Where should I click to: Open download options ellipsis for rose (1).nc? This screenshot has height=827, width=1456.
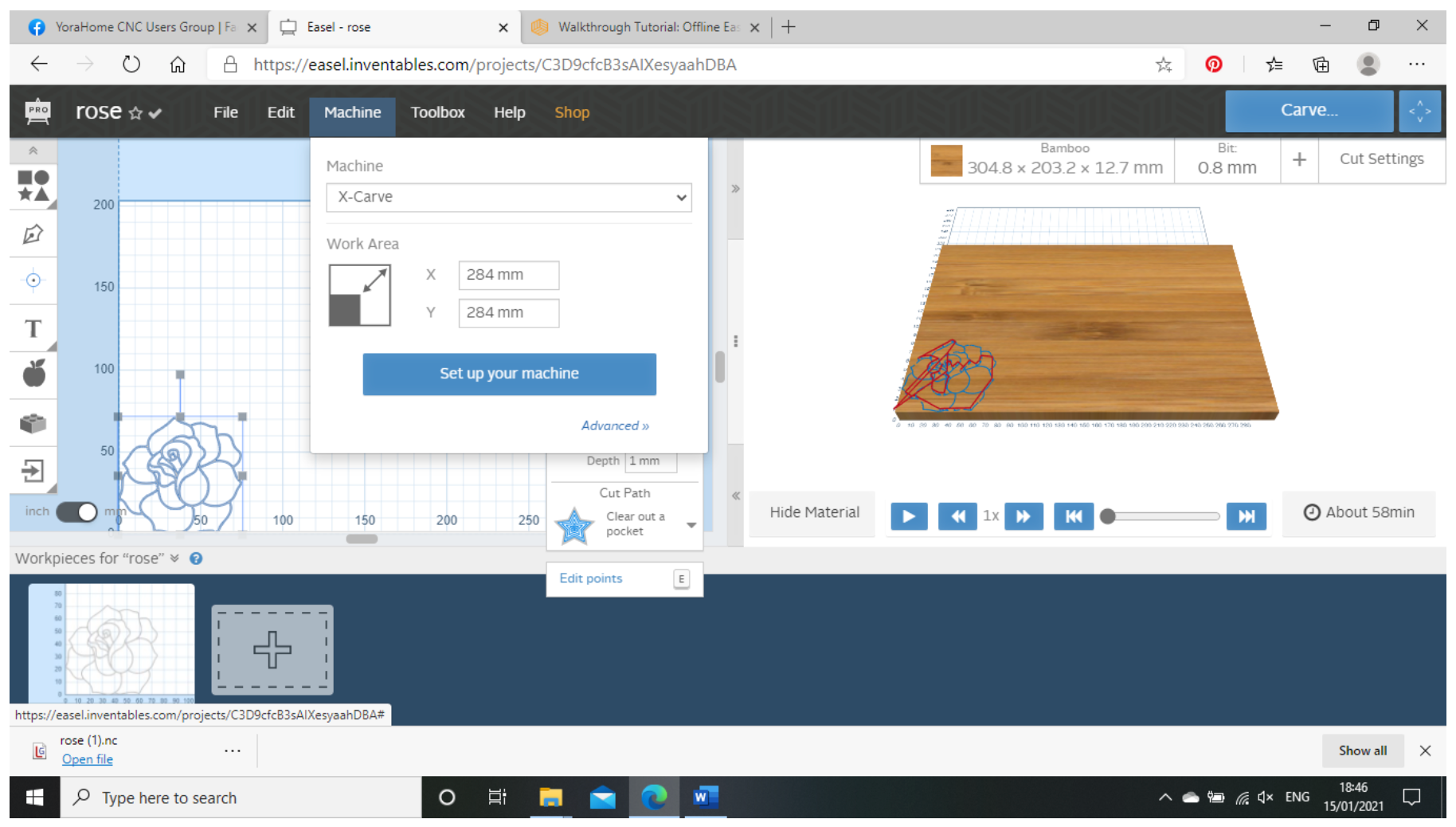click(233, 751)
